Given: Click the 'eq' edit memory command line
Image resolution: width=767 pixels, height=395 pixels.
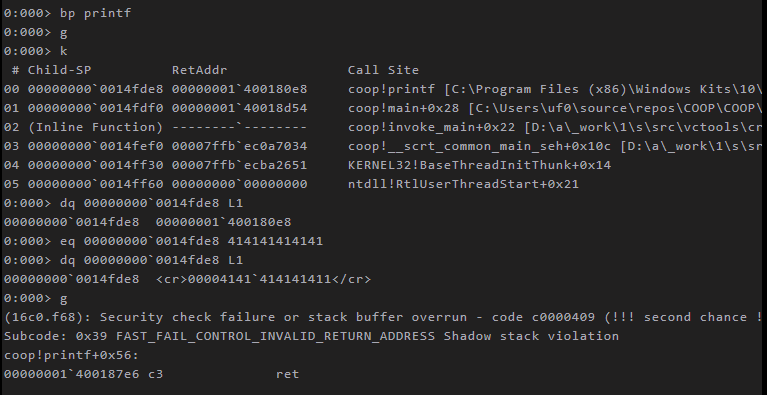Looking at the screenshot, I should 163,241.
